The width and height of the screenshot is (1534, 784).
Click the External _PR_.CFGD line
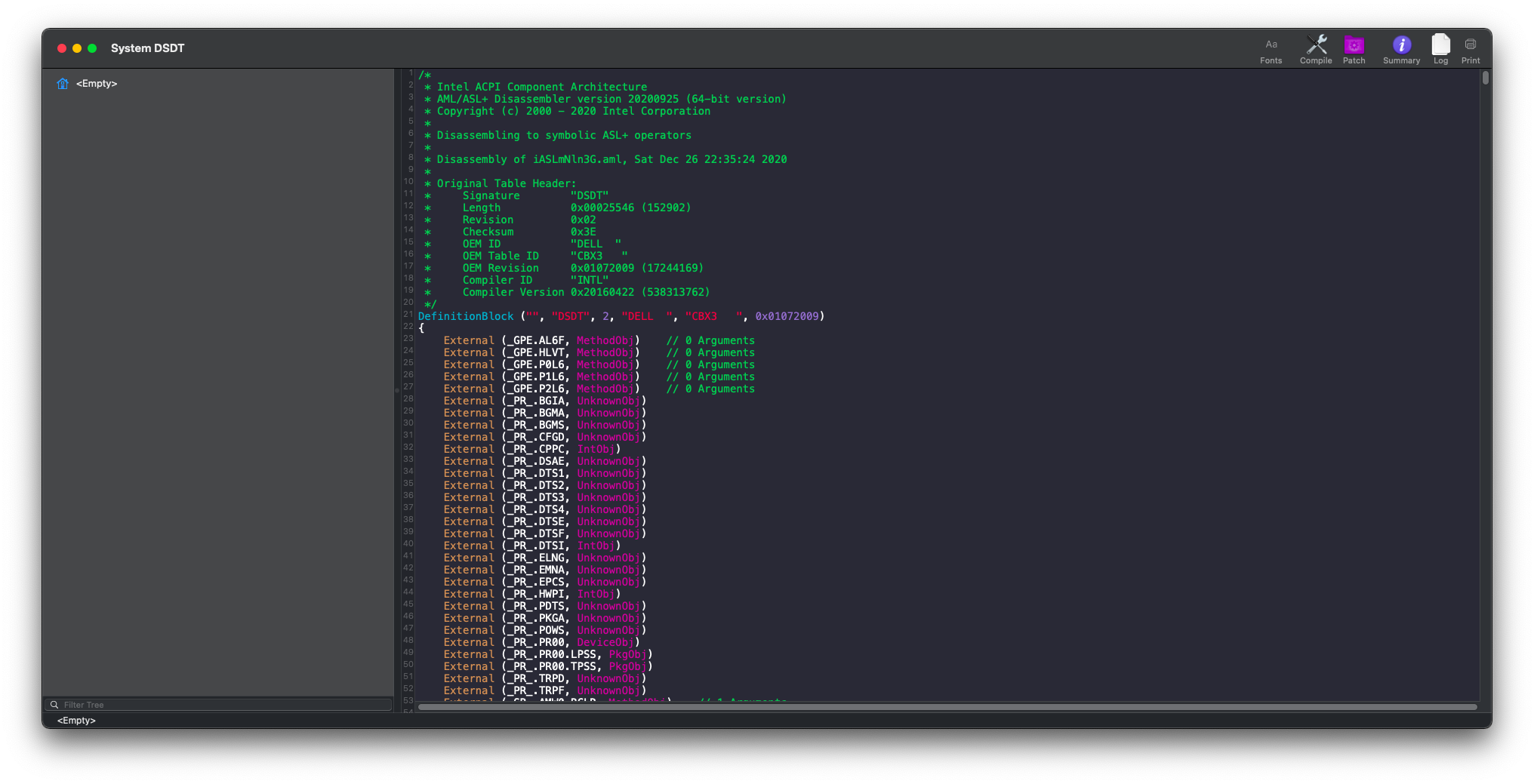tap(544, 437)
